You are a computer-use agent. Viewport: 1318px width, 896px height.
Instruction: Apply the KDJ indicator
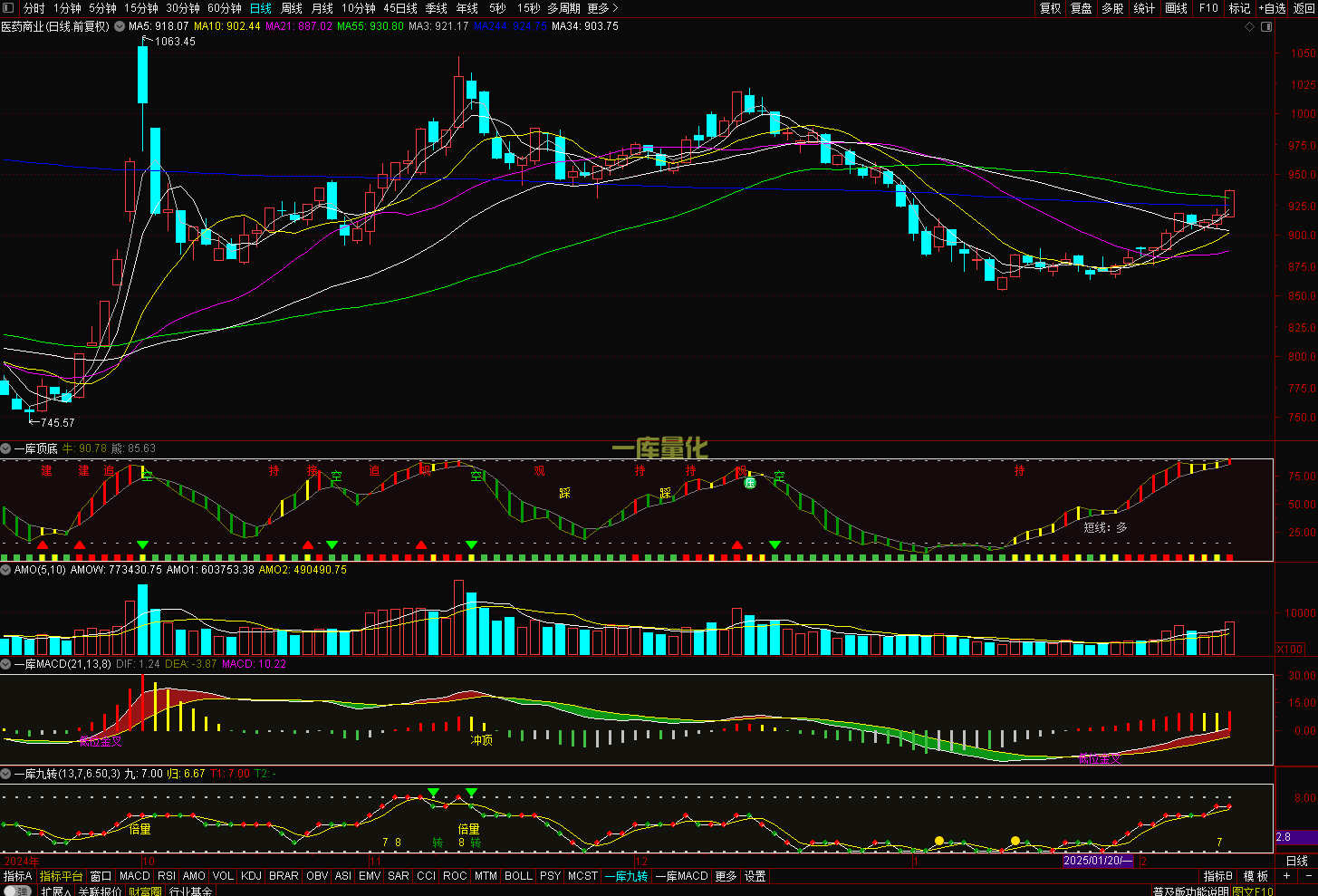pos(251,876)
